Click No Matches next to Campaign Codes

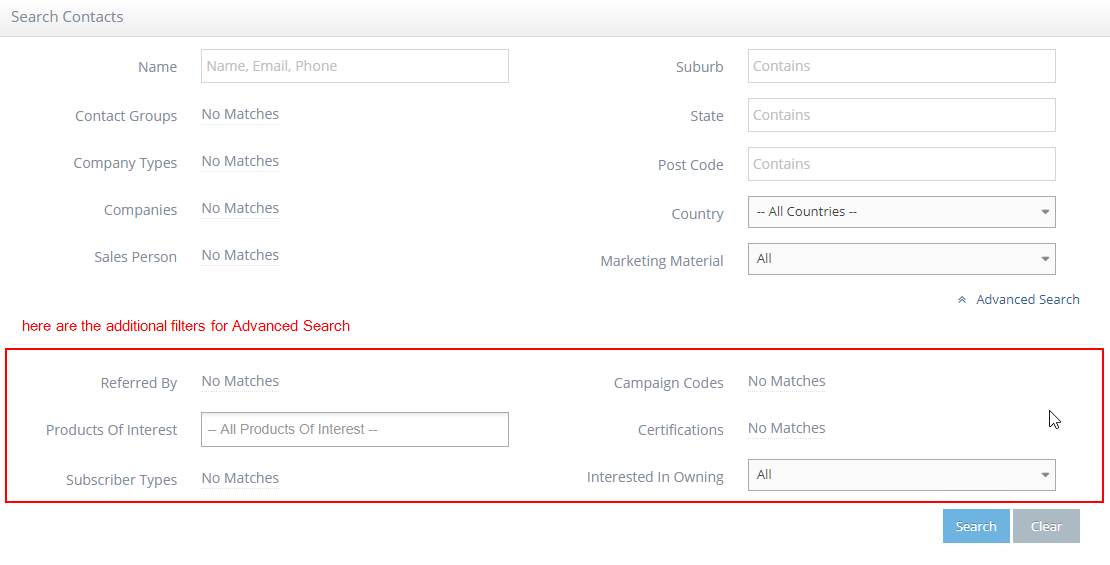[786, 381]
